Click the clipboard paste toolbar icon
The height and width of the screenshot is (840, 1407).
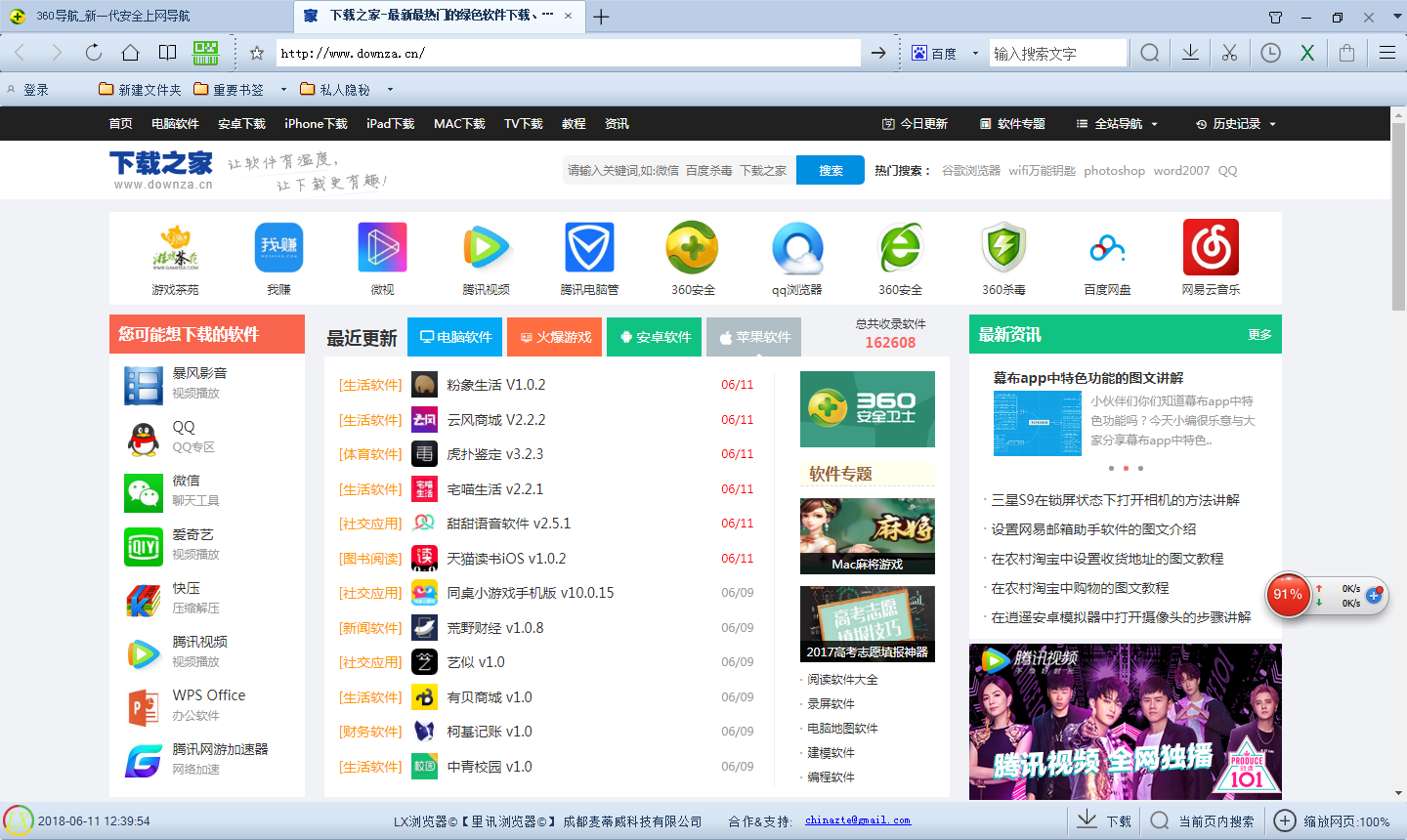click(x=1346, y=53)
